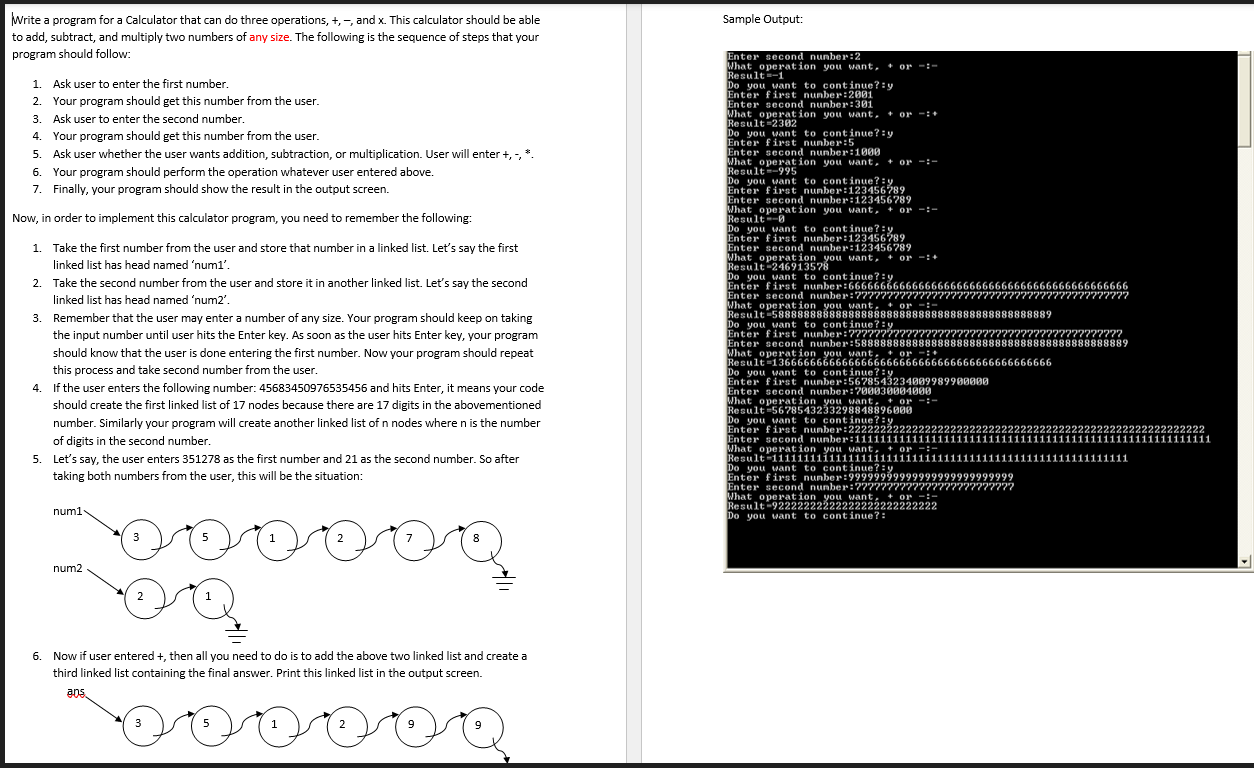Click console line 'Result=-995'
Screen dimensions: 1254x768
[762, 171]
